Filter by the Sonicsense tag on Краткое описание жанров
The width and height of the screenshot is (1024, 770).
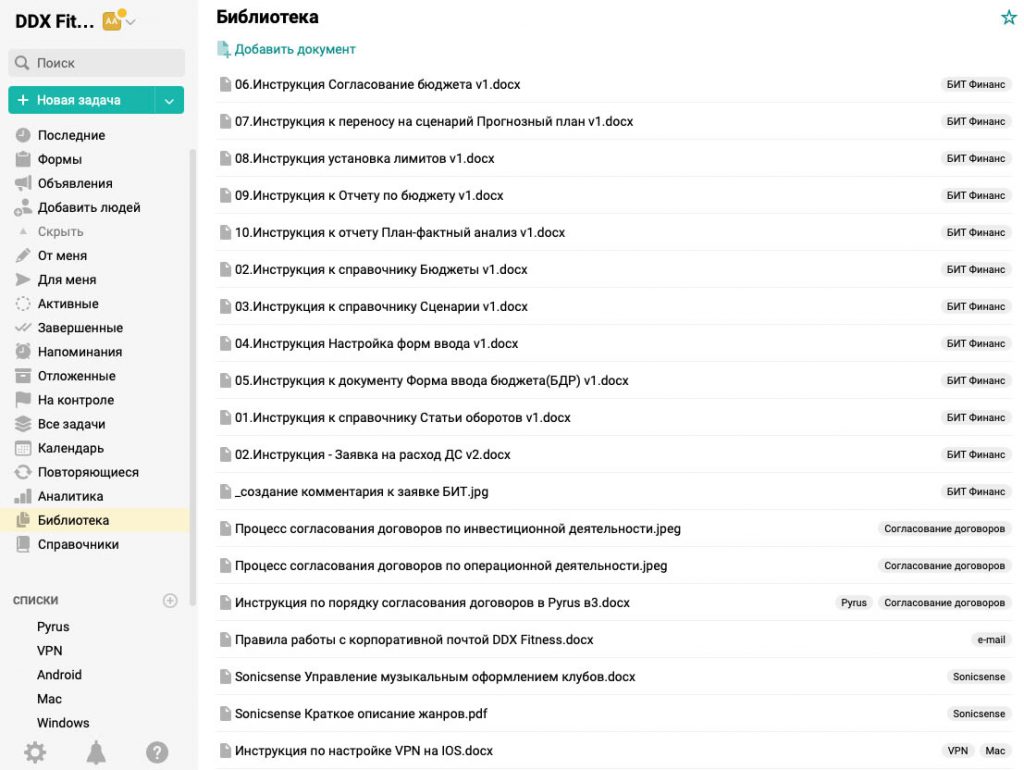[978, 714]
